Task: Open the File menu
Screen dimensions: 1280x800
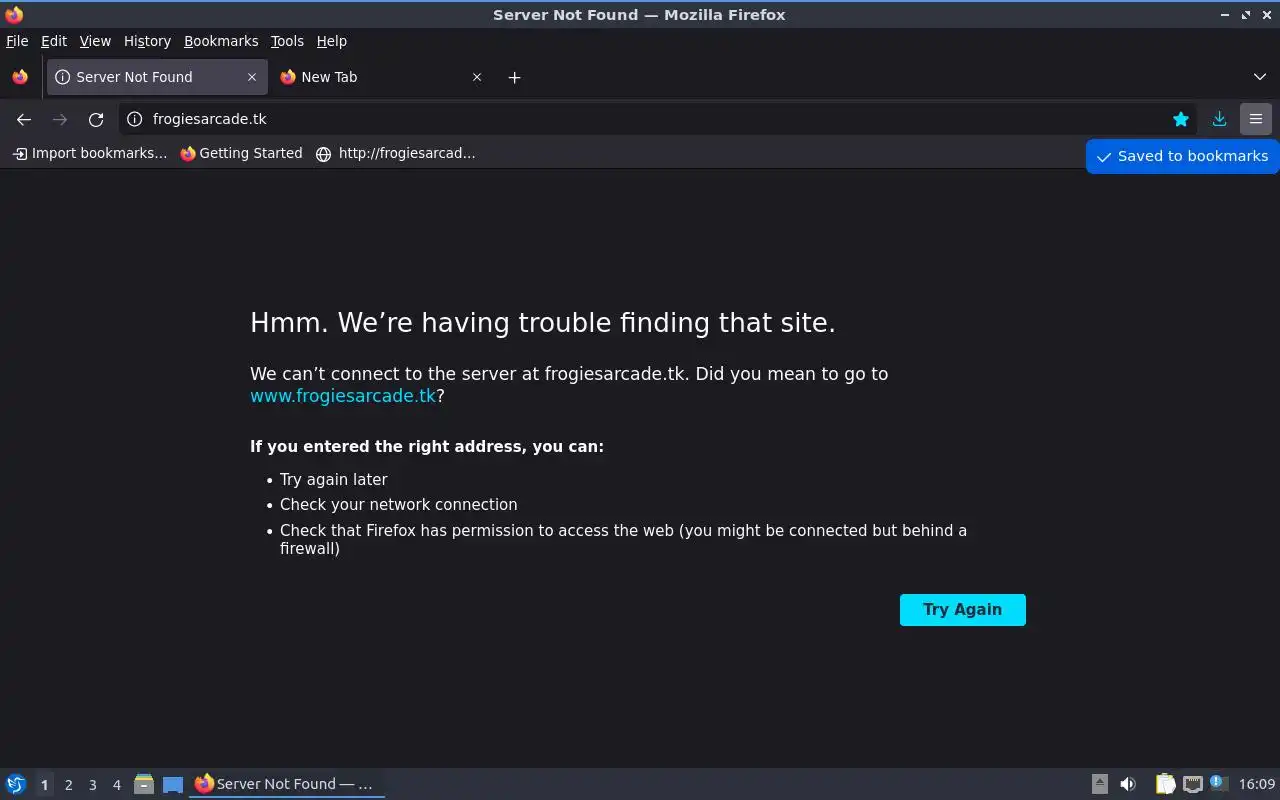Action: coord(17,41)
